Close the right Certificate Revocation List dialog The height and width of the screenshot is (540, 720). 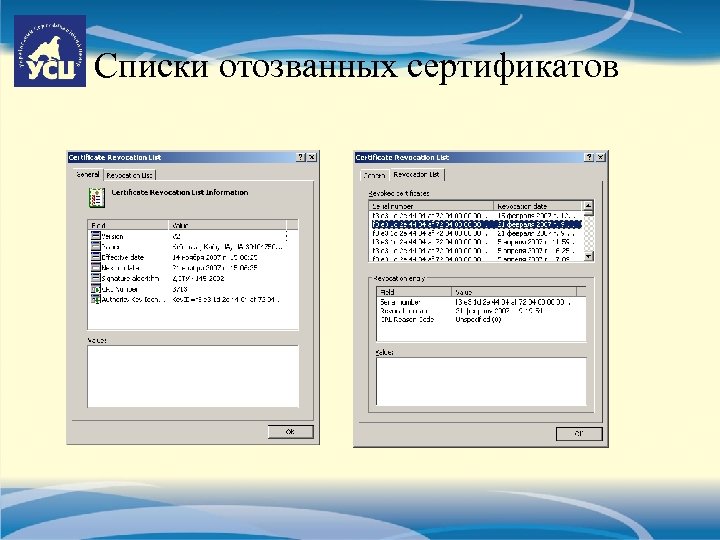[601, 158]
